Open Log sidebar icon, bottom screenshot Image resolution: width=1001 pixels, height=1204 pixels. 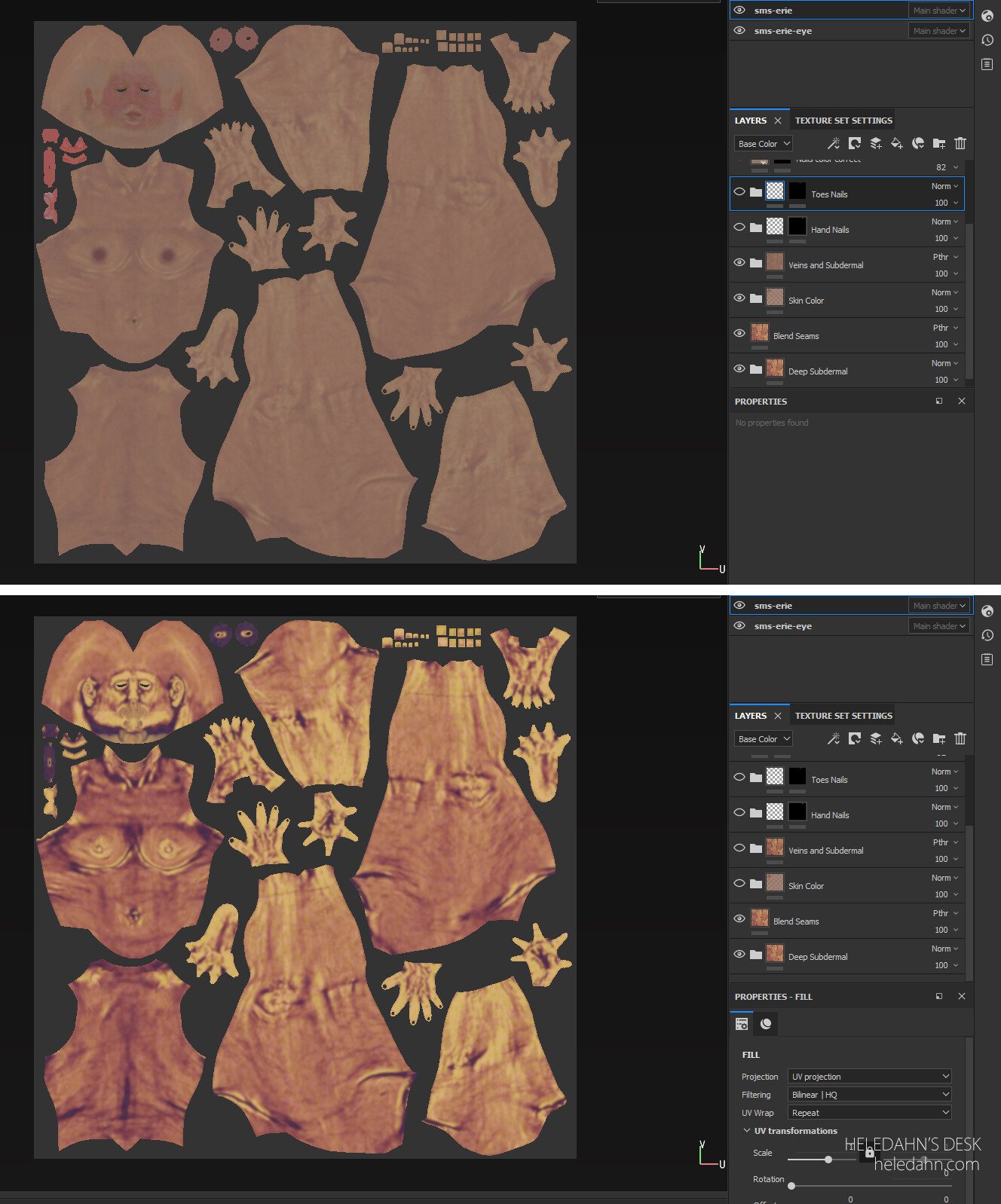coord(987,659)
